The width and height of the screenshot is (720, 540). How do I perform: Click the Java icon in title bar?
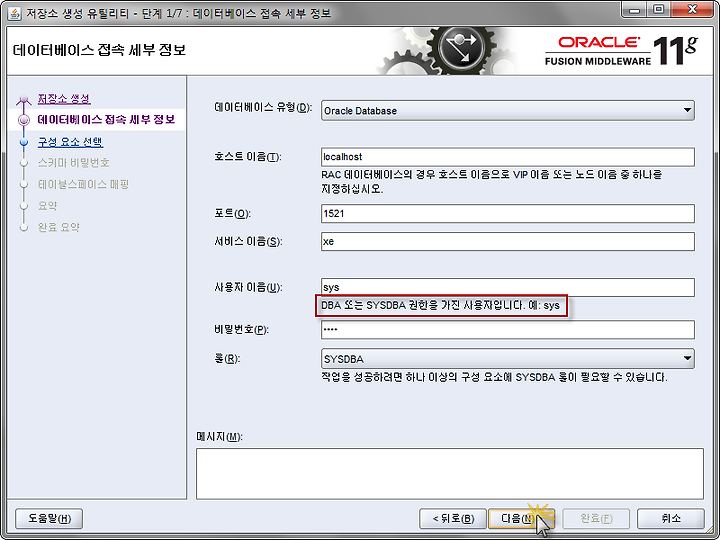(x=15, y=13)
